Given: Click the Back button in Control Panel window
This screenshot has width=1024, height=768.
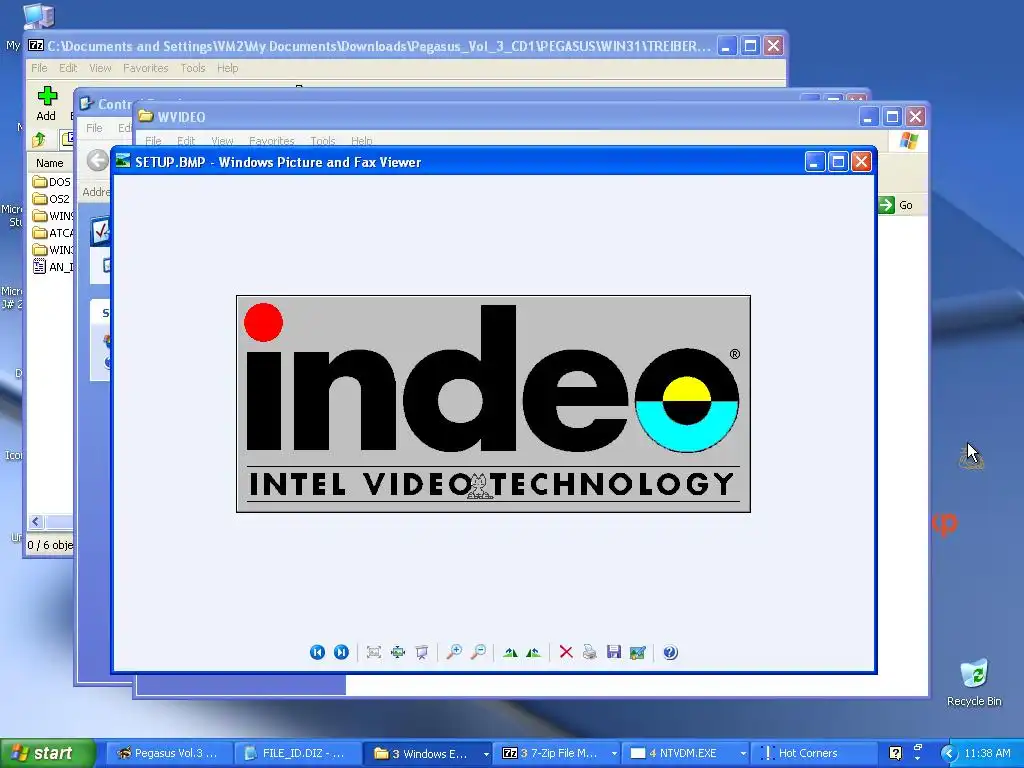Looking at the screenshot, I should point(97,160).
